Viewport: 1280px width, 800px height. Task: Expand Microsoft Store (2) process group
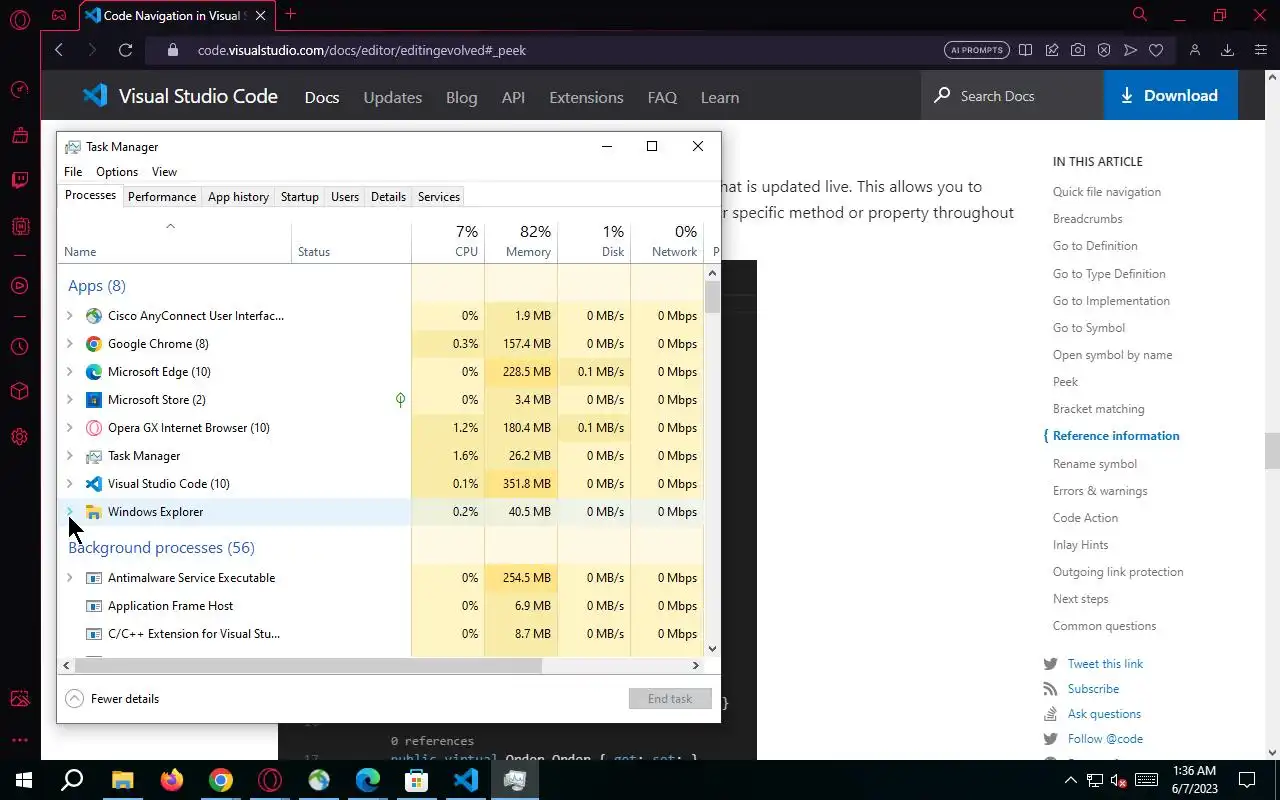click(x=69, y=399)
